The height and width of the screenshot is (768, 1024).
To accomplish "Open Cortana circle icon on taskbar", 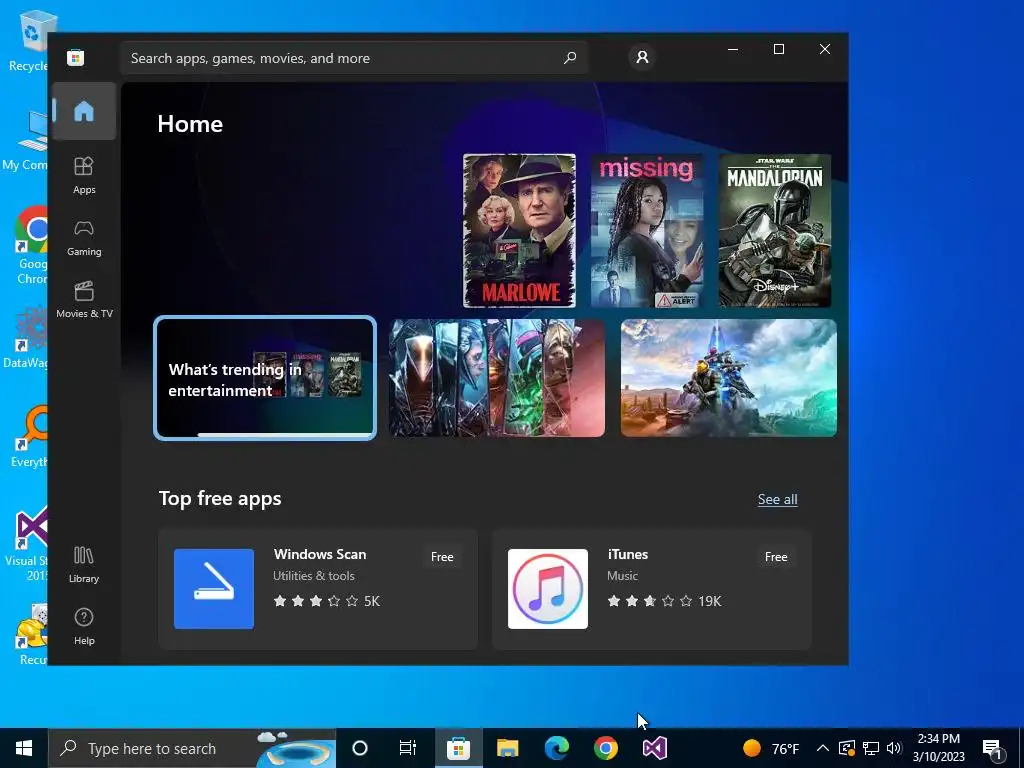I will (360, 748).
